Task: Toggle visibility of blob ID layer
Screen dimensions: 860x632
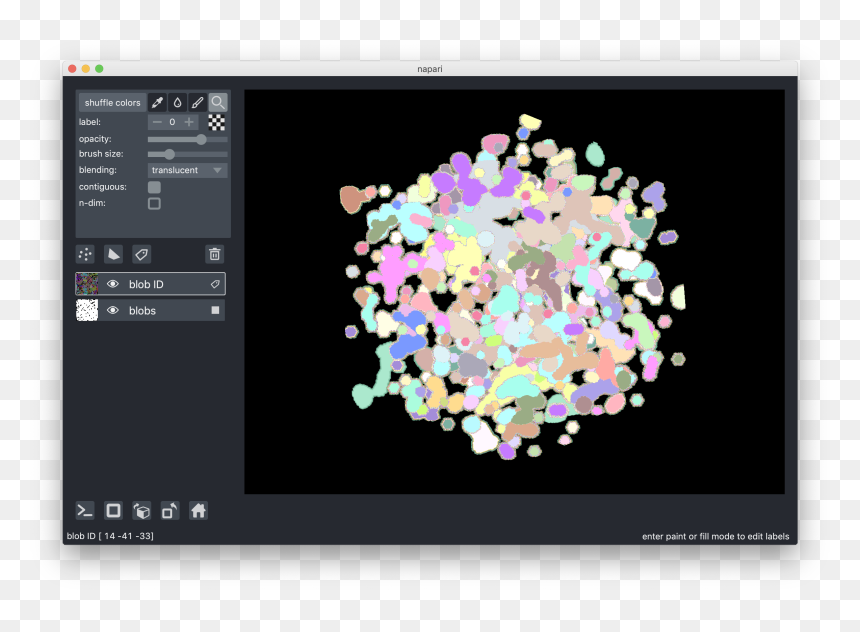Action: (112, 284)
